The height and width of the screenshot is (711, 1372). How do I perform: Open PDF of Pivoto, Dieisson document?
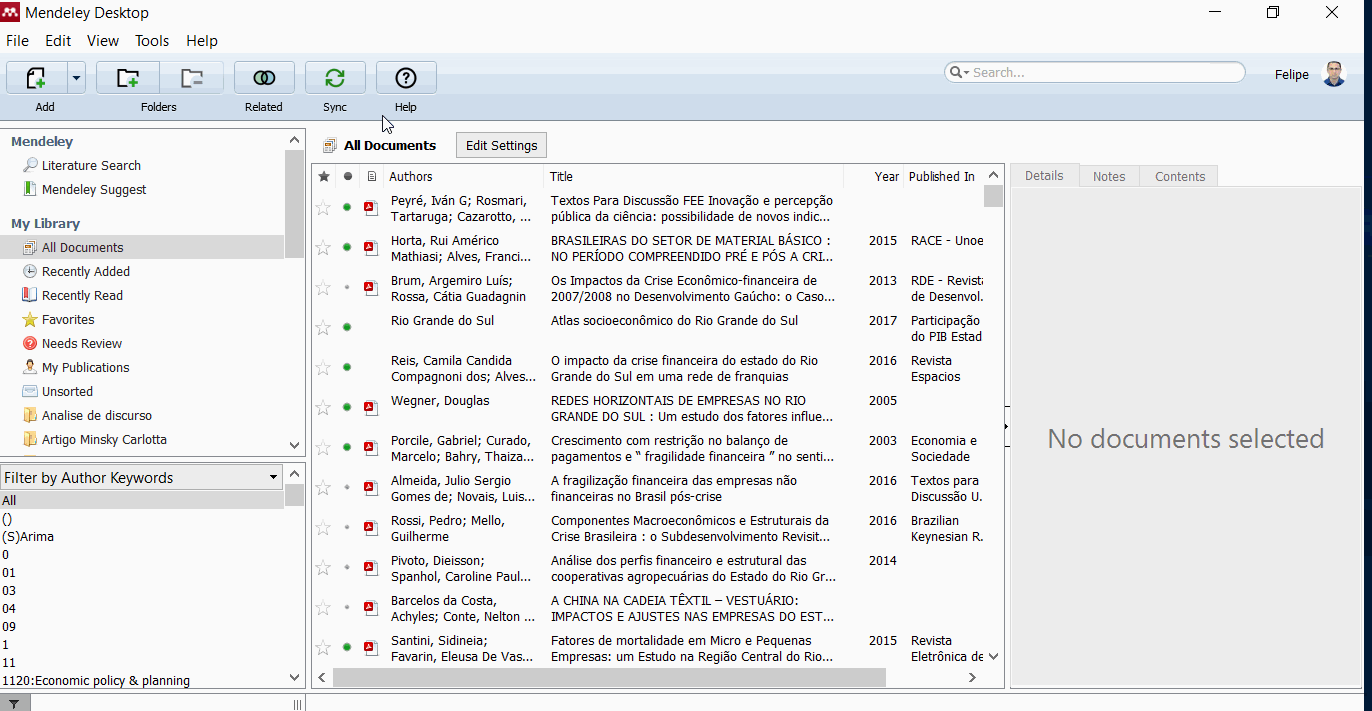coord(370,568)
